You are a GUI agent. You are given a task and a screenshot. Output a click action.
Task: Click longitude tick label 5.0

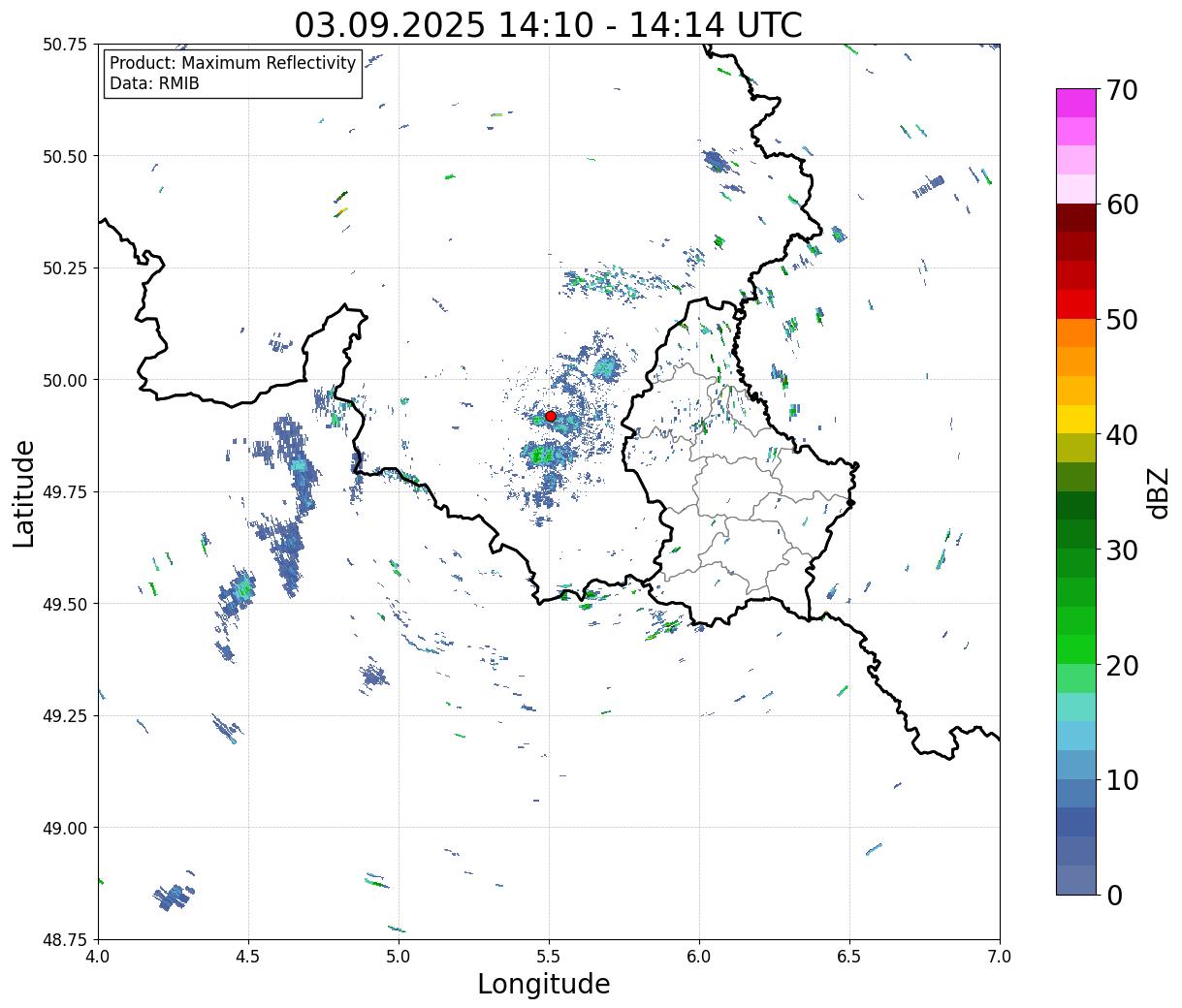click(x=399, y=957)
